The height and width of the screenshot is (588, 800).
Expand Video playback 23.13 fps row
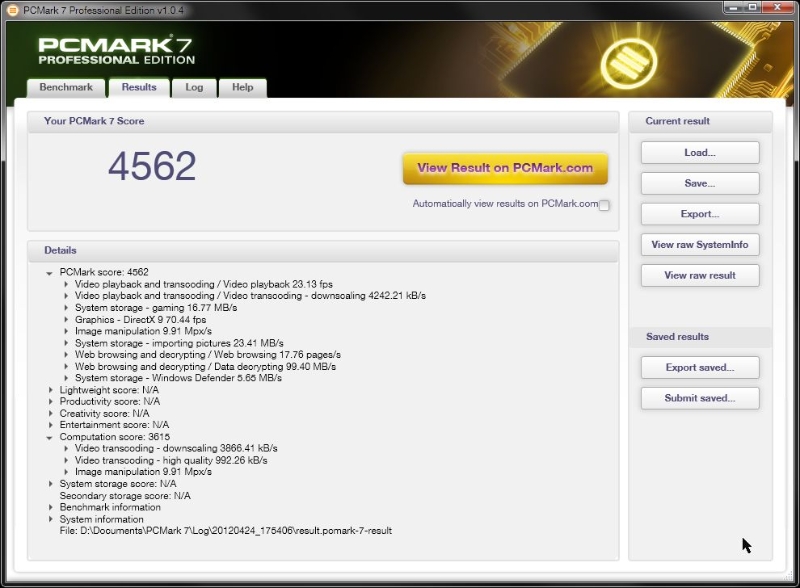[x=66, y=284]
